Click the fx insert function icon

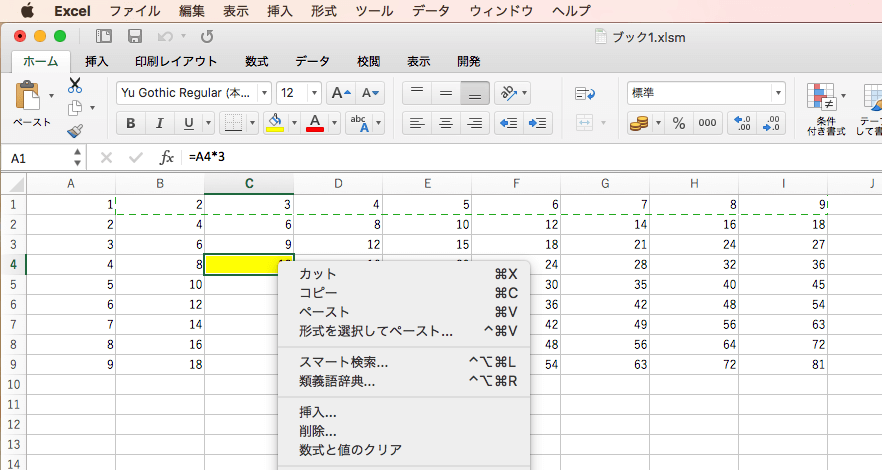tap(166, 158)
